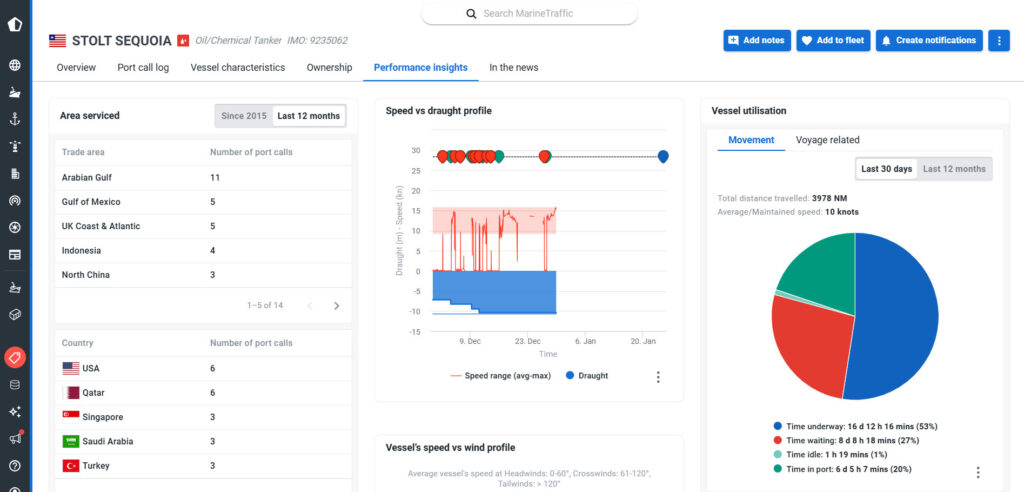Click the magnifier icon in search bar

pos(471,13)
